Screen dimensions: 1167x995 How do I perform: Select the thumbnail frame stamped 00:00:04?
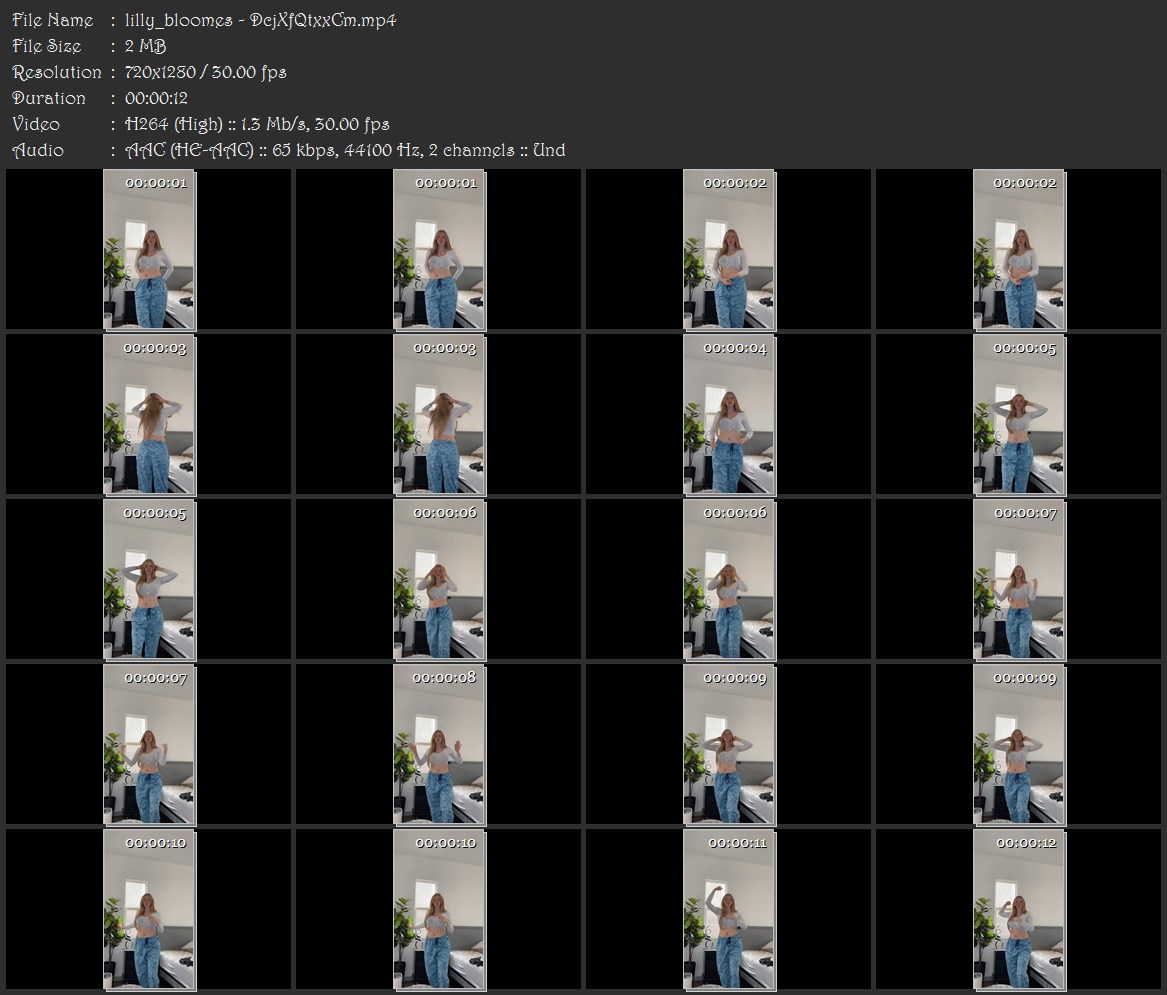tap(729, 415)
